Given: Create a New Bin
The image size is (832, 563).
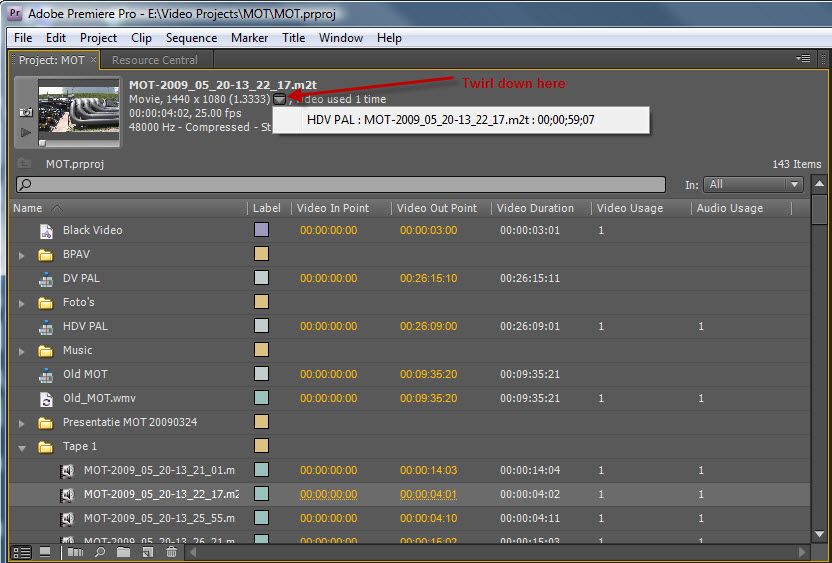Looking at the screenshot, I should click(123, 552).
